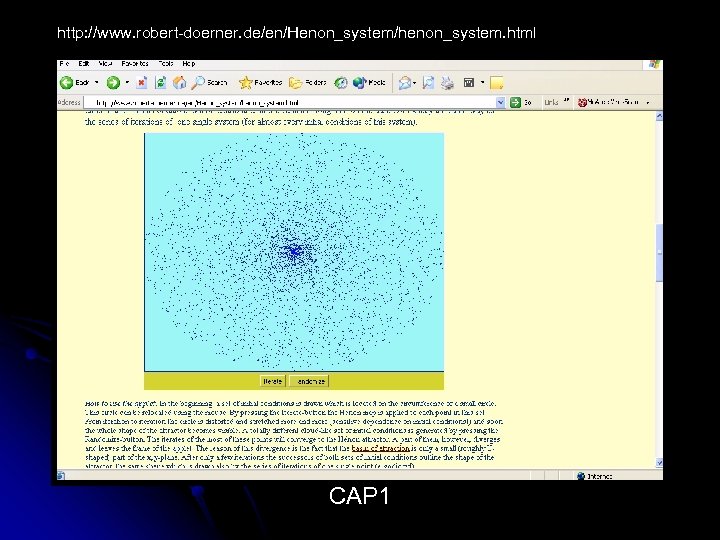Click the status bar page icon
Image resolution: width=720 pixels, height=540 pixels.
[x=61, y=476]
